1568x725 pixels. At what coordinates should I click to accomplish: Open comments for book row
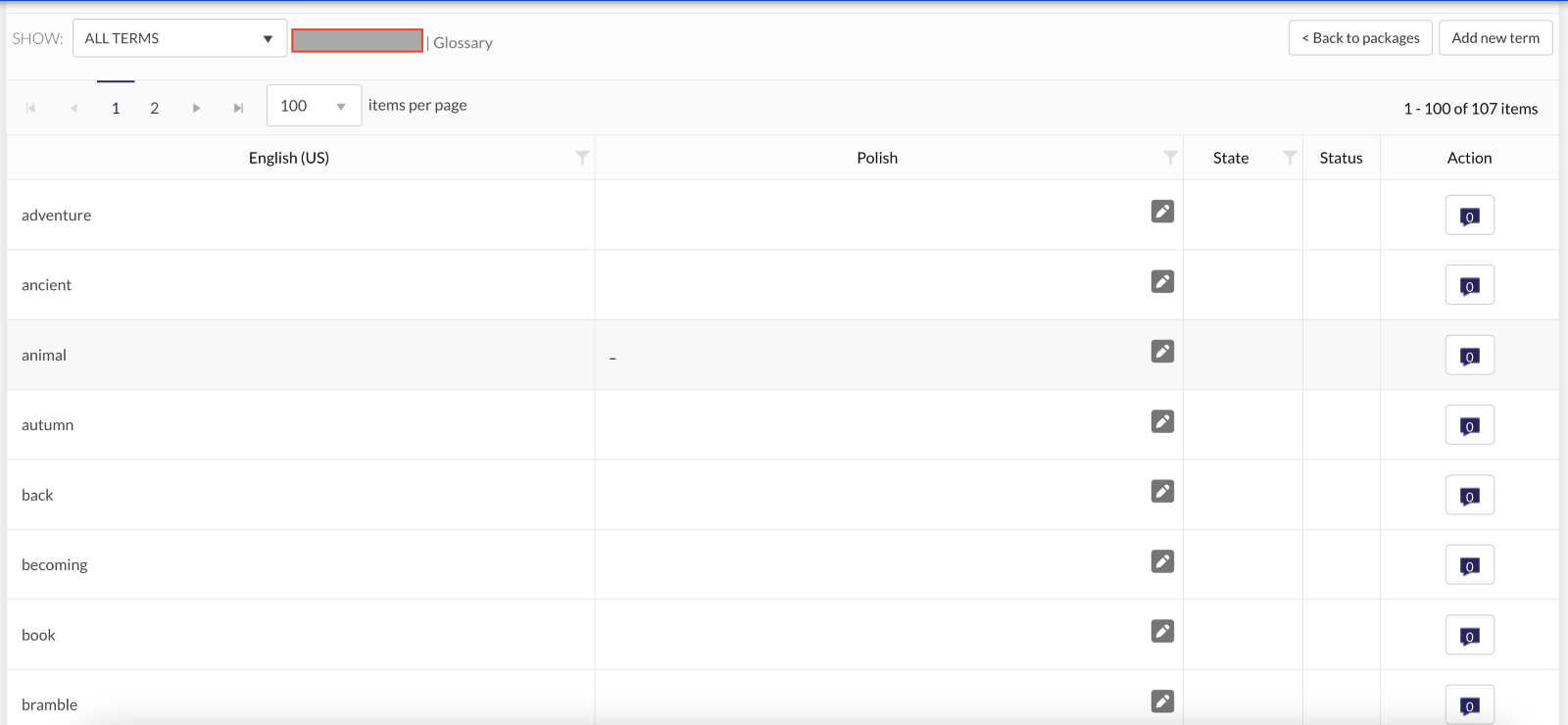1469,635
